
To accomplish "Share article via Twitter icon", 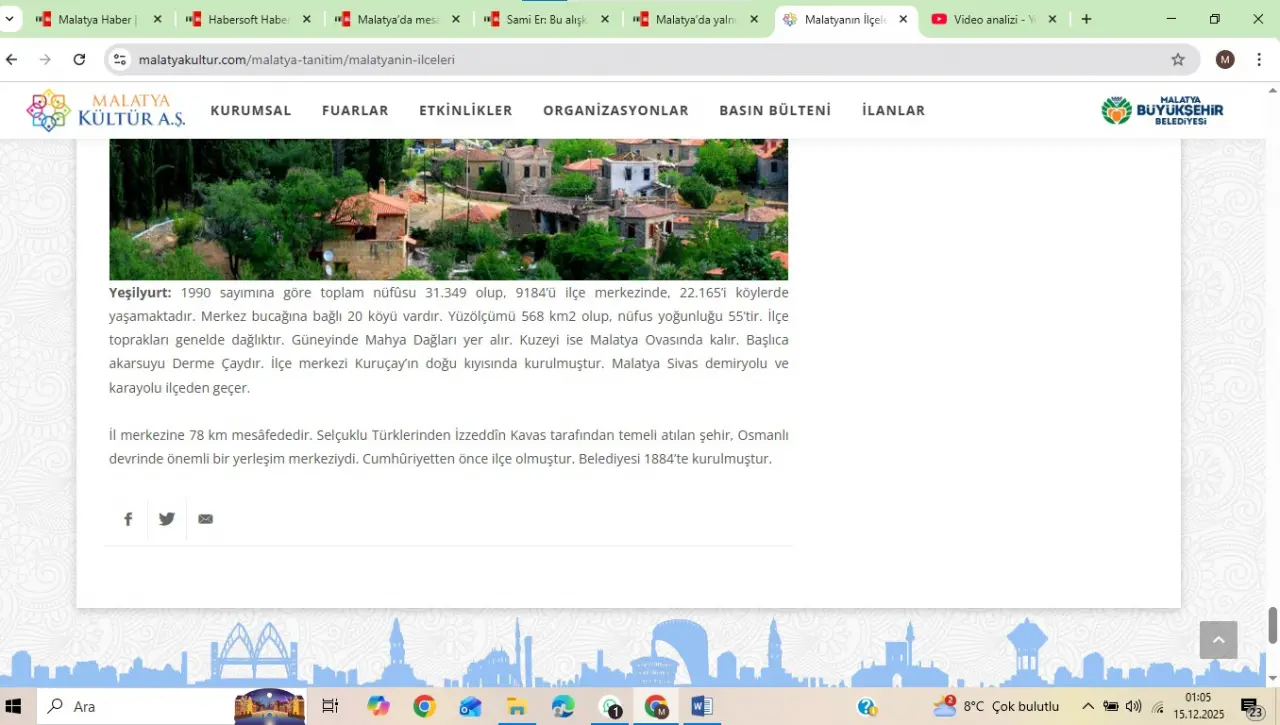I will click(167, 519).
